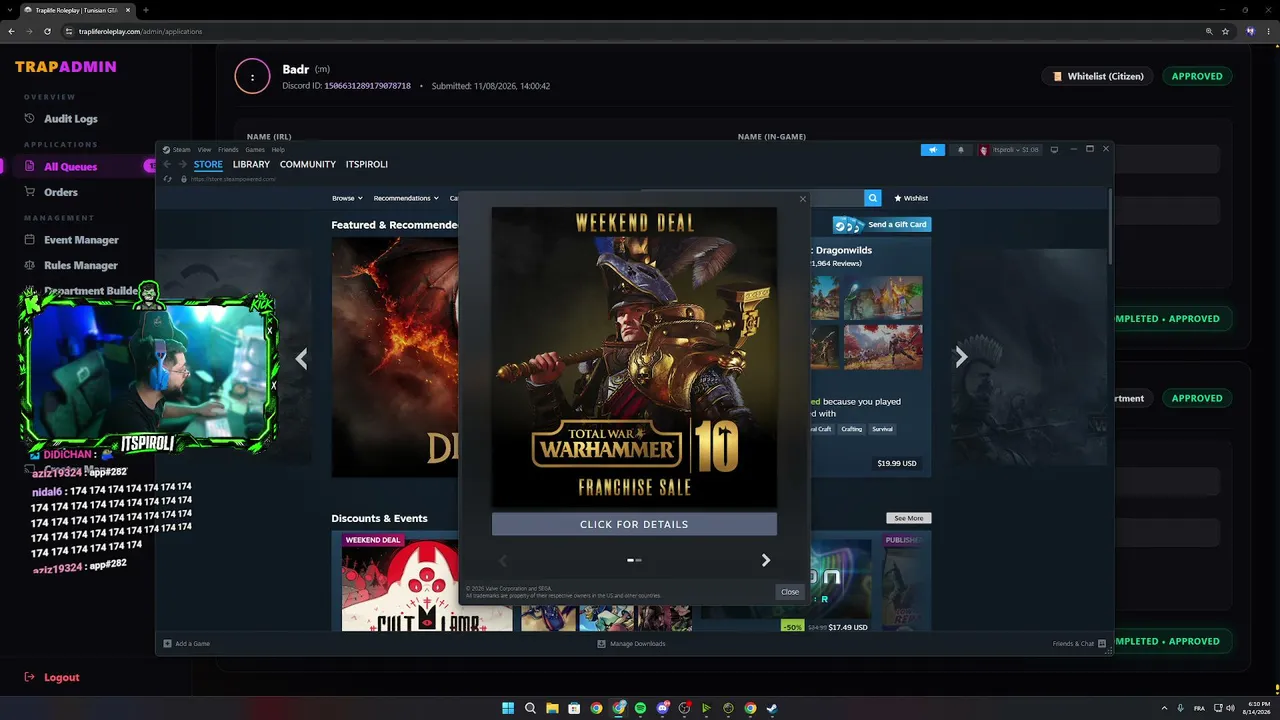Advance the Featured carousel to the right
Viewport: 1280px width, 720px height.
[x=961, y=357]
